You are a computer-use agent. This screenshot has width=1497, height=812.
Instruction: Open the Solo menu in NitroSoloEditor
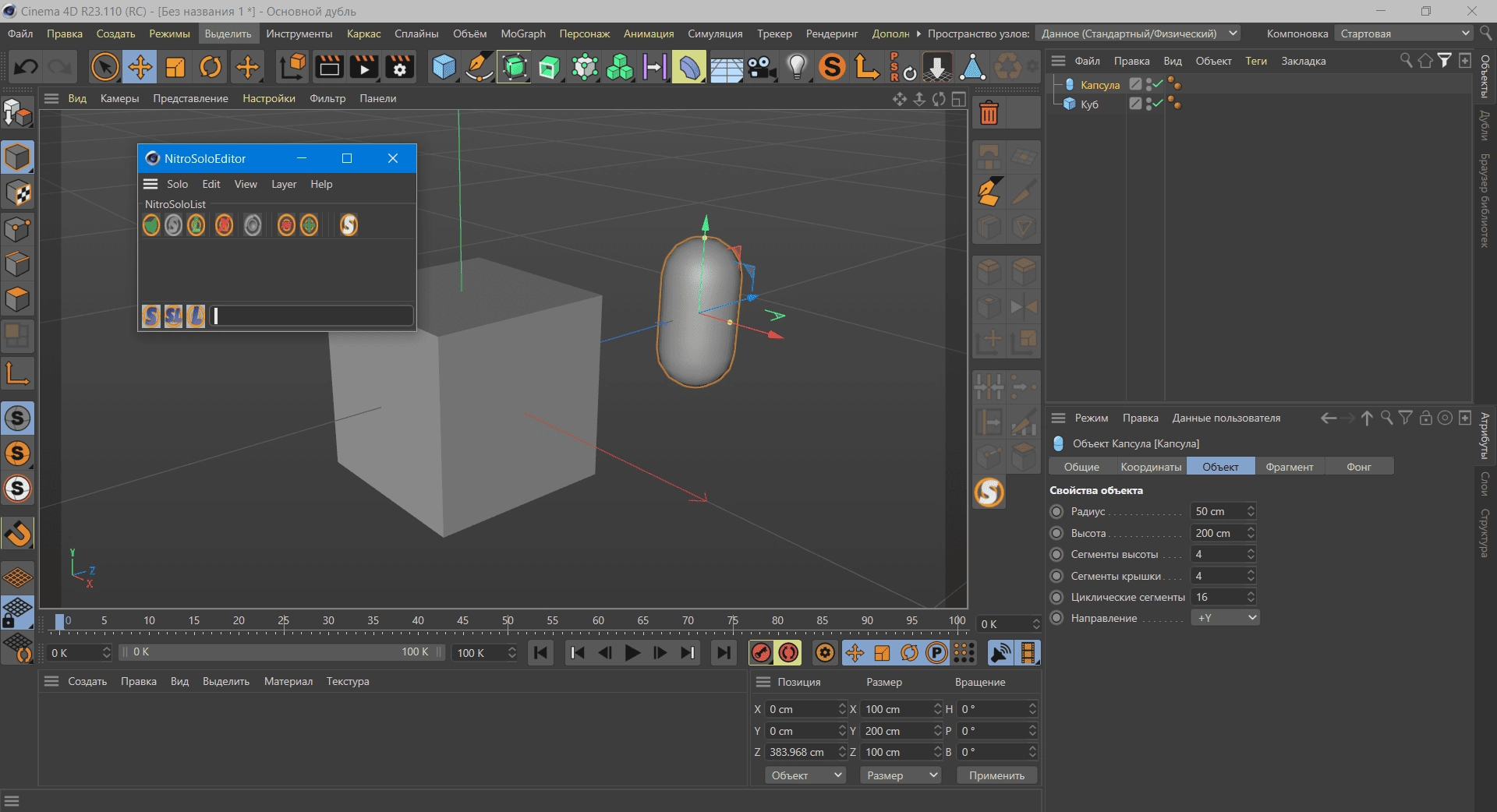[x=177, y=184]
